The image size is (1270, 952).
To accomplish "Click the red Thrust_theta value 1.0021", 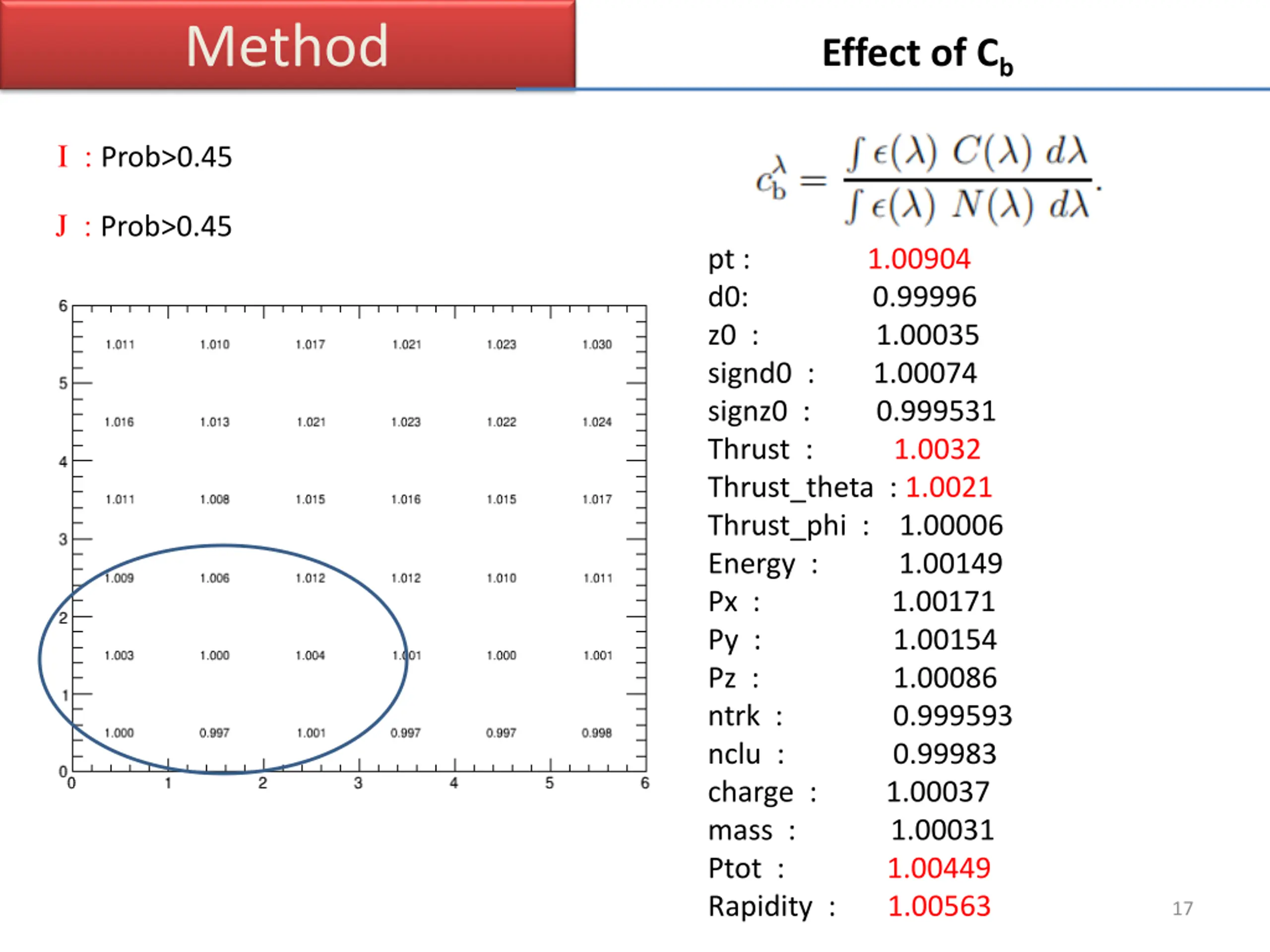I will pos(949,487).
